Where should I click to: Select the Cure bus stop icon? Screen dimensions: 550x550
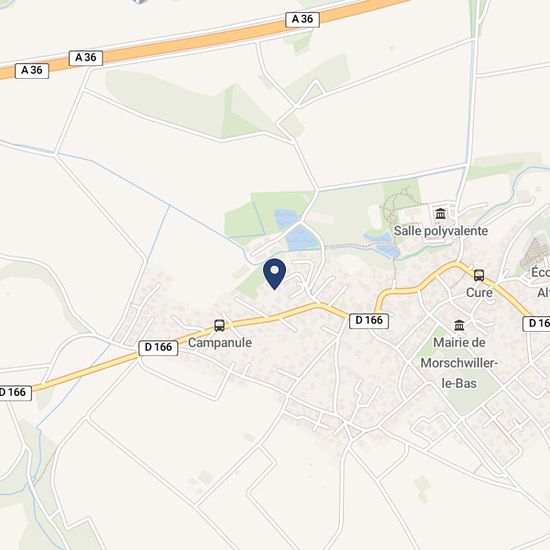(479, 275)
